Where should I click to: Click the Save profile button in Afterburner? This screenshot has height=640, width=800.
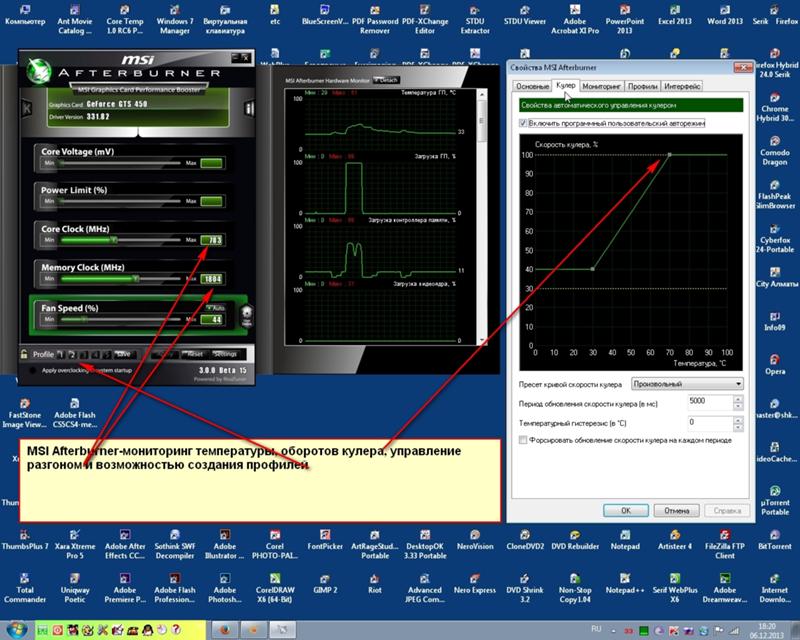pos(123,354)
